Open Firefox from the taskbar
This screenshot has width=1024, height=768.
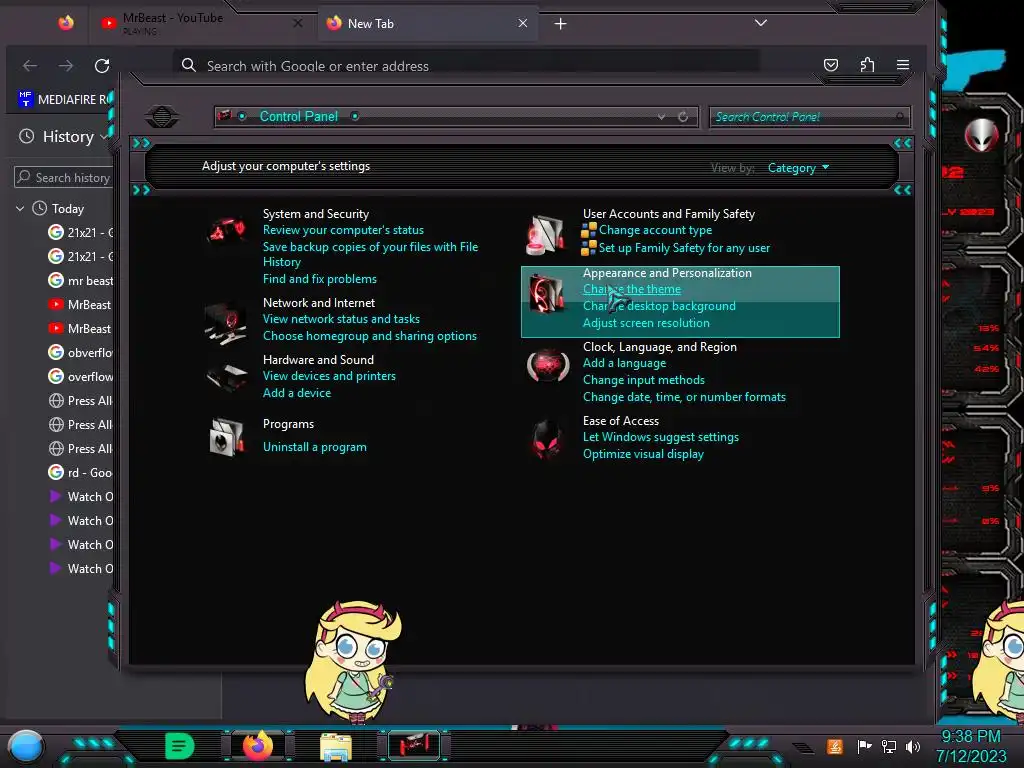(258, 746)
